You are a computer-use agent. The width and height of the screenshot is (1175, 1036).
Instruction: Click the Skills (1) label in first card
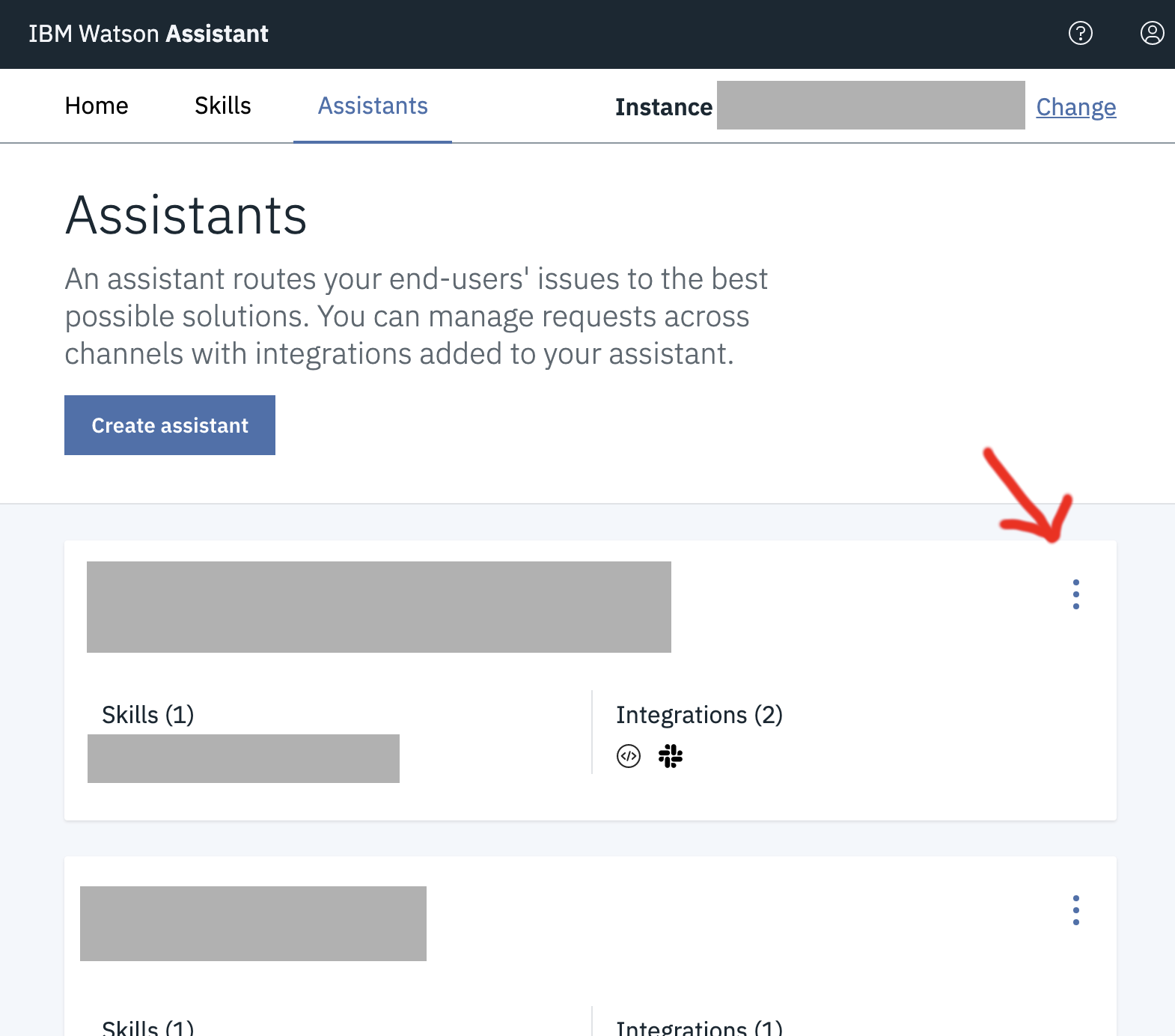[x=148, y=715]
